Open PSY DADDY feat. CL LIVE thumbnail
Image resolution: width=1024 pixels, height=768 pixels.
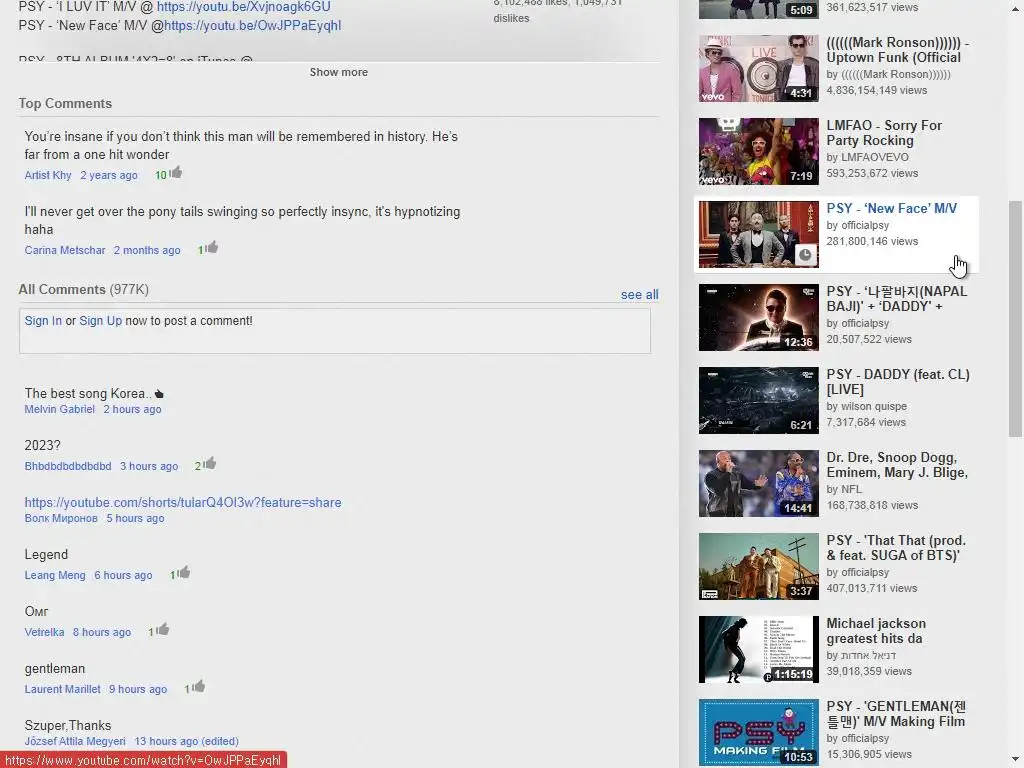pyautogui.click(x=758, y=400)
